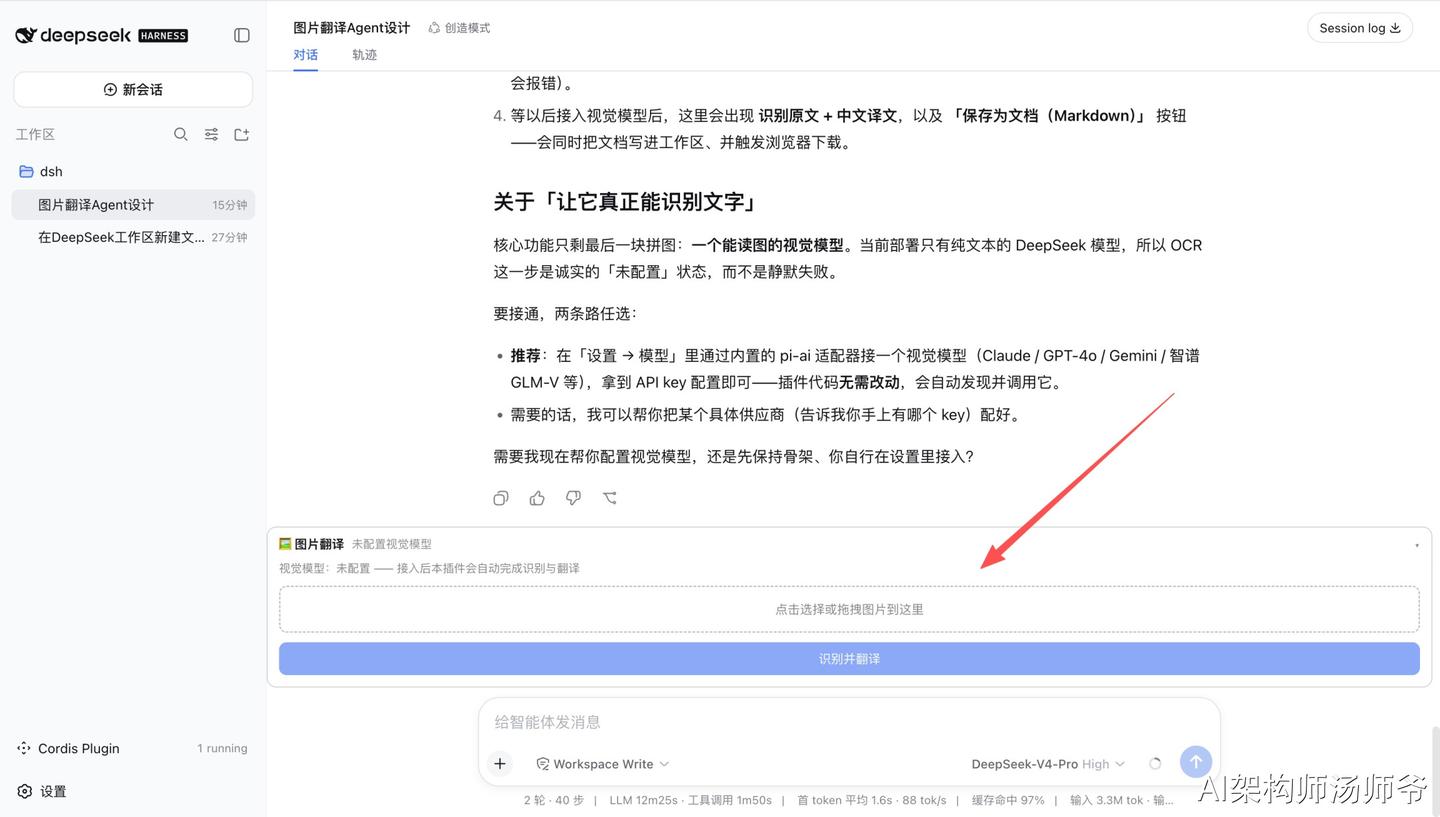Screen dimensions: 1440x817
Task: Switch to the 对话 tab
Action: (x=305, y=55)
